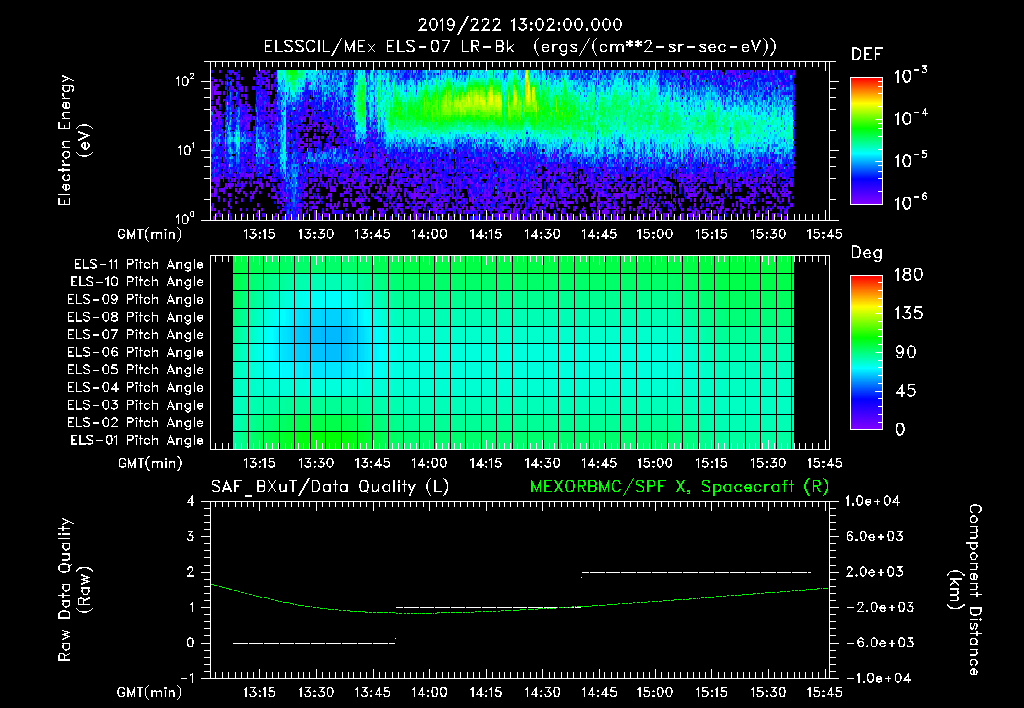Select the ELS-10 Pitch Angle row label
This screenshot has height=708, width=1024.
tap(137, 282)
